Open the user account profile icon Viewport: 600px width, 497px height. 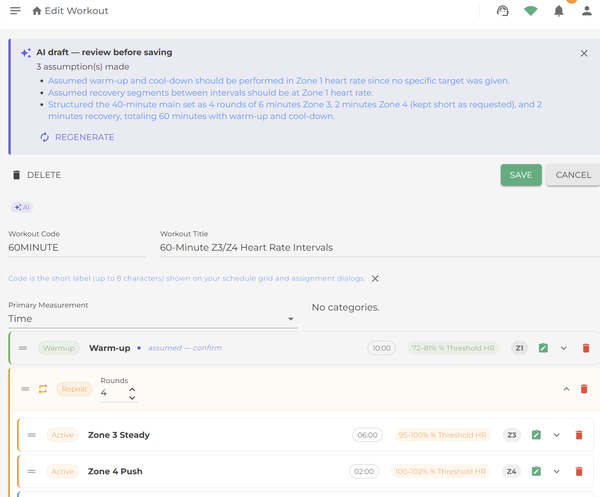pyautogui.click(x=587, y=11)
